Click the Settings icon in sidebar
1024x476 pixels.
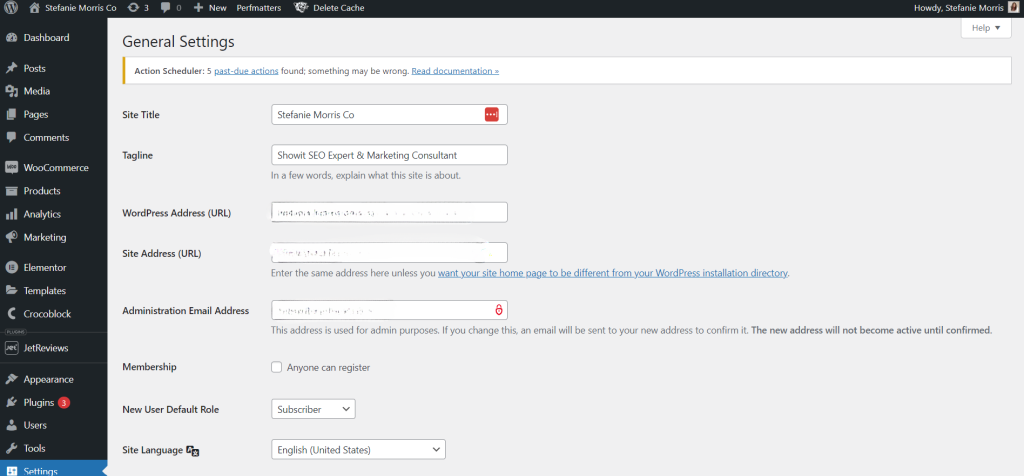11,471
